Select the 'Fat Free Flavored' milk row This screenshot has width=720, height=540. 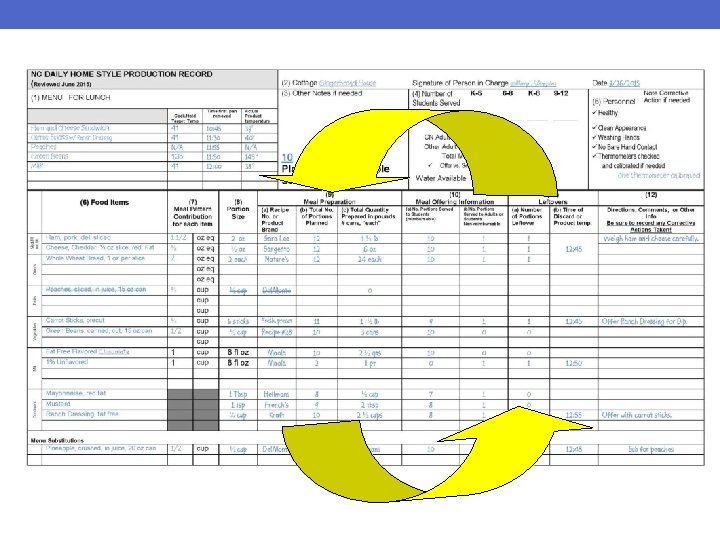click(x=87, y=352)
